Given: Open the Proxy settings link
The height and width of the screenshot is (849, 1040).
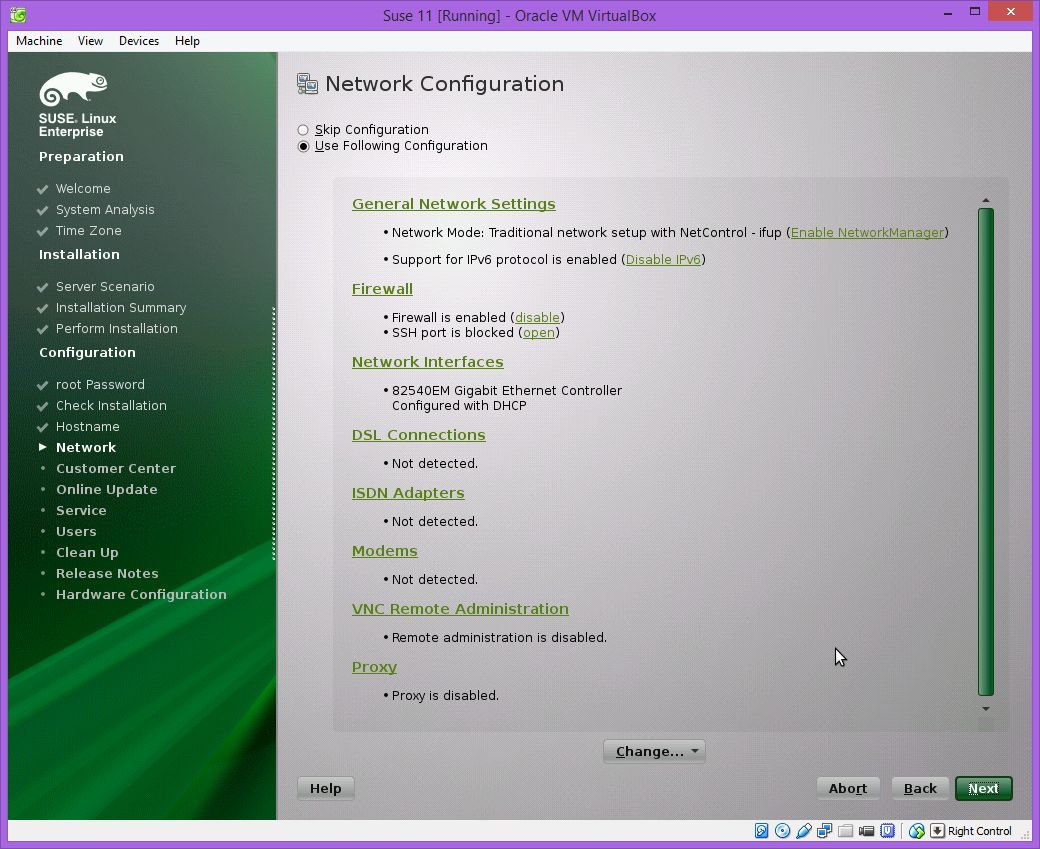Looking at the screenshot, I should coord(374,667).
